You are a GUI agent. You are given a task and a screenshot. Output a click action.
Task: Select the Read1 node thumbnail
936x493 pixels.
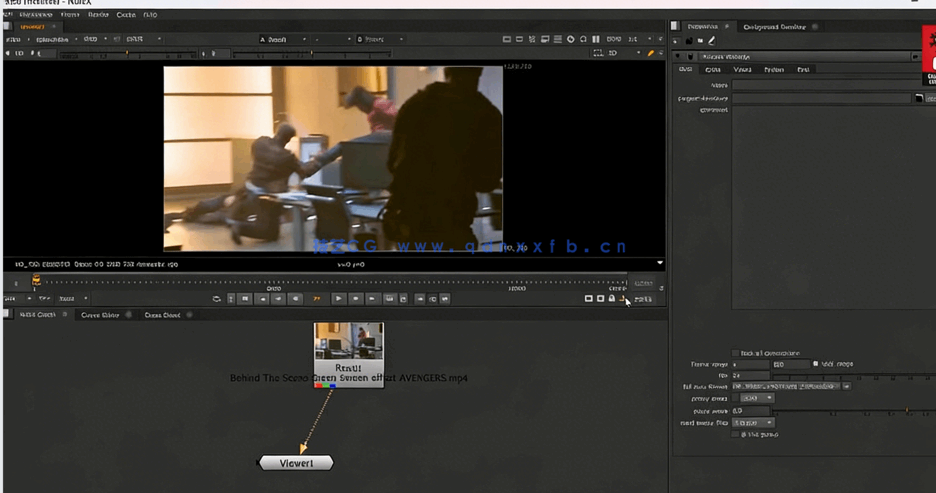(348, 342)
